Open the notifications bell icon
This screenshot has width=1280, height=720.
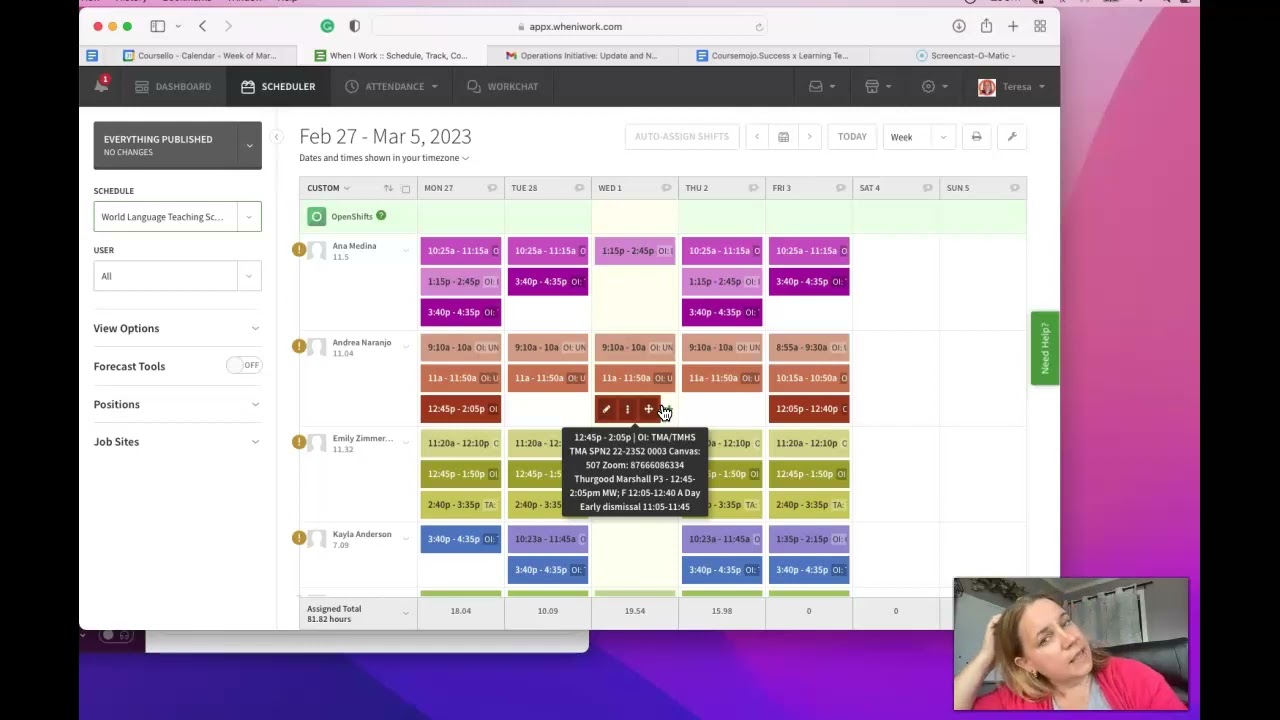(101, 86)
